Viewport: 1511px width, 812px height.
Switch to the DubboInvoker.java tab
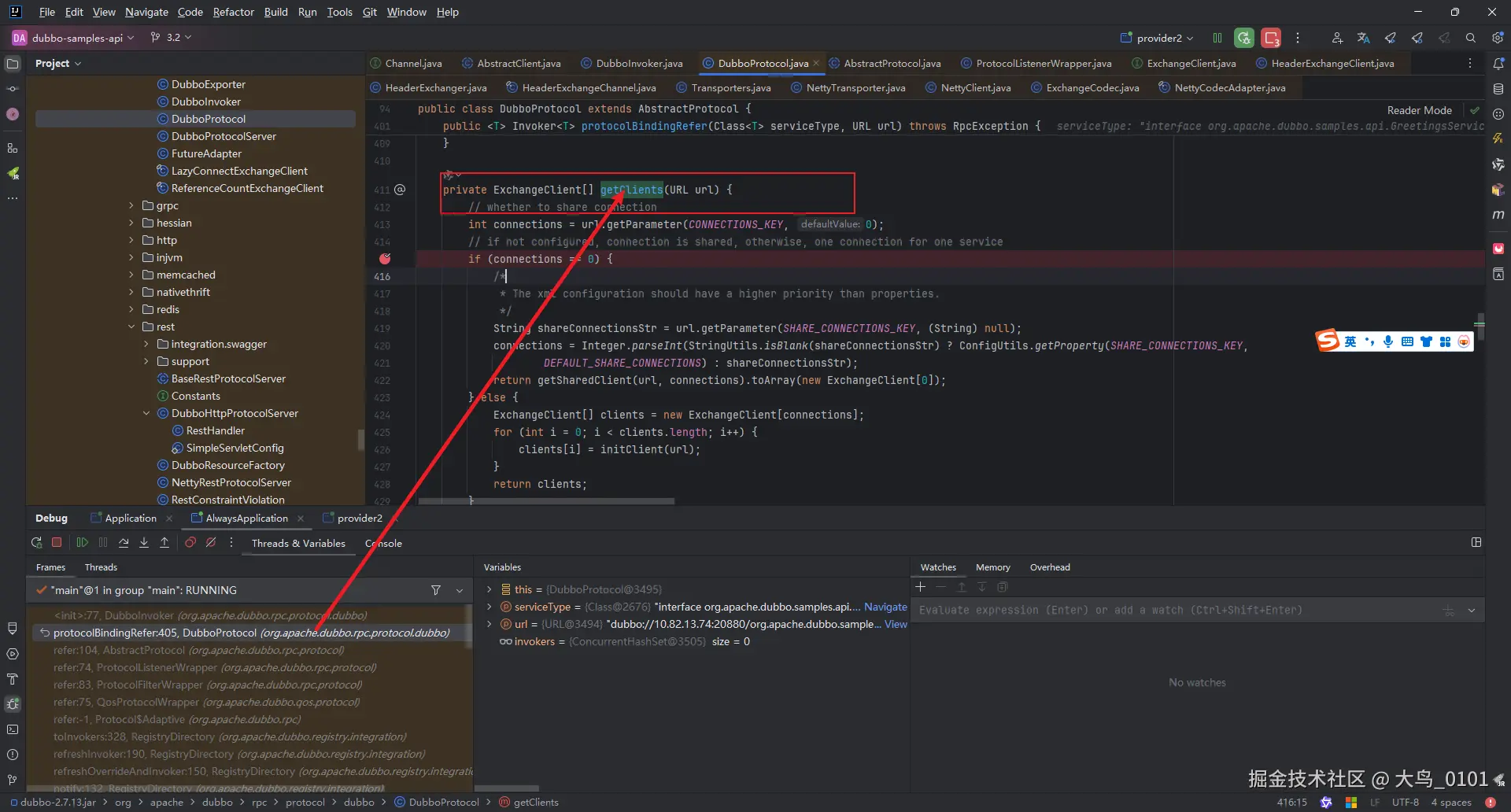(x=631, y=64)
